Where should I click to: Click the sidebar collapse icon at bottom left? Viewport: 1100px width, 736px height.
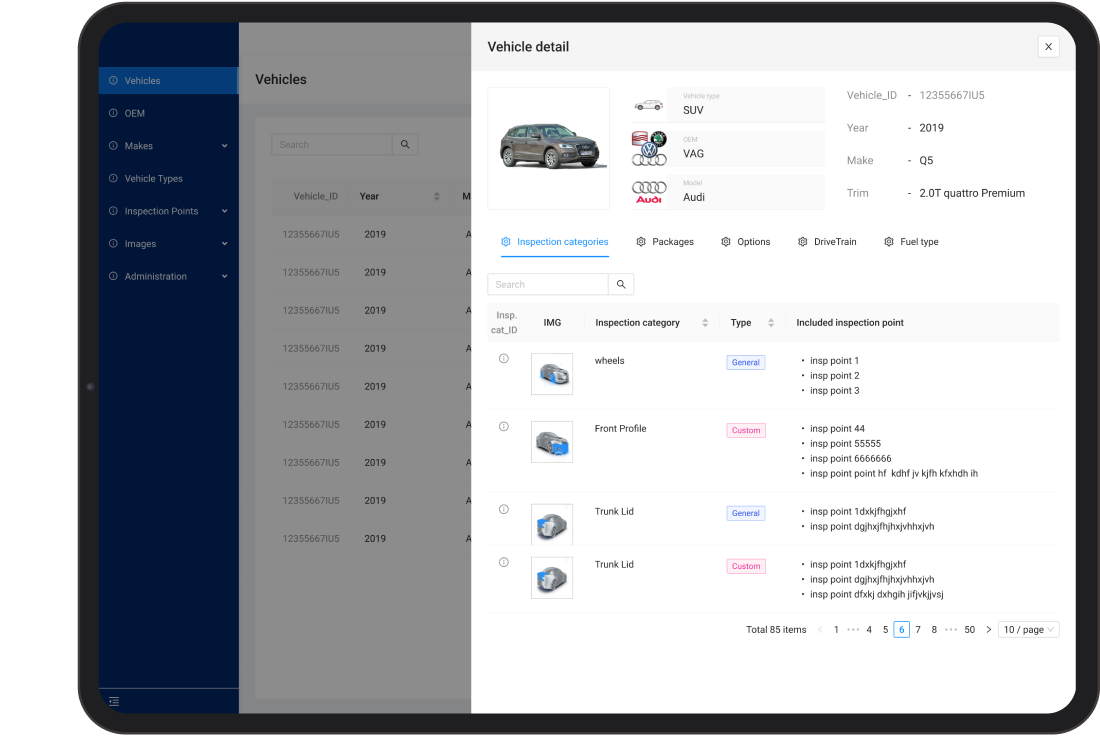pyautogui.click(x=114, y=701)
